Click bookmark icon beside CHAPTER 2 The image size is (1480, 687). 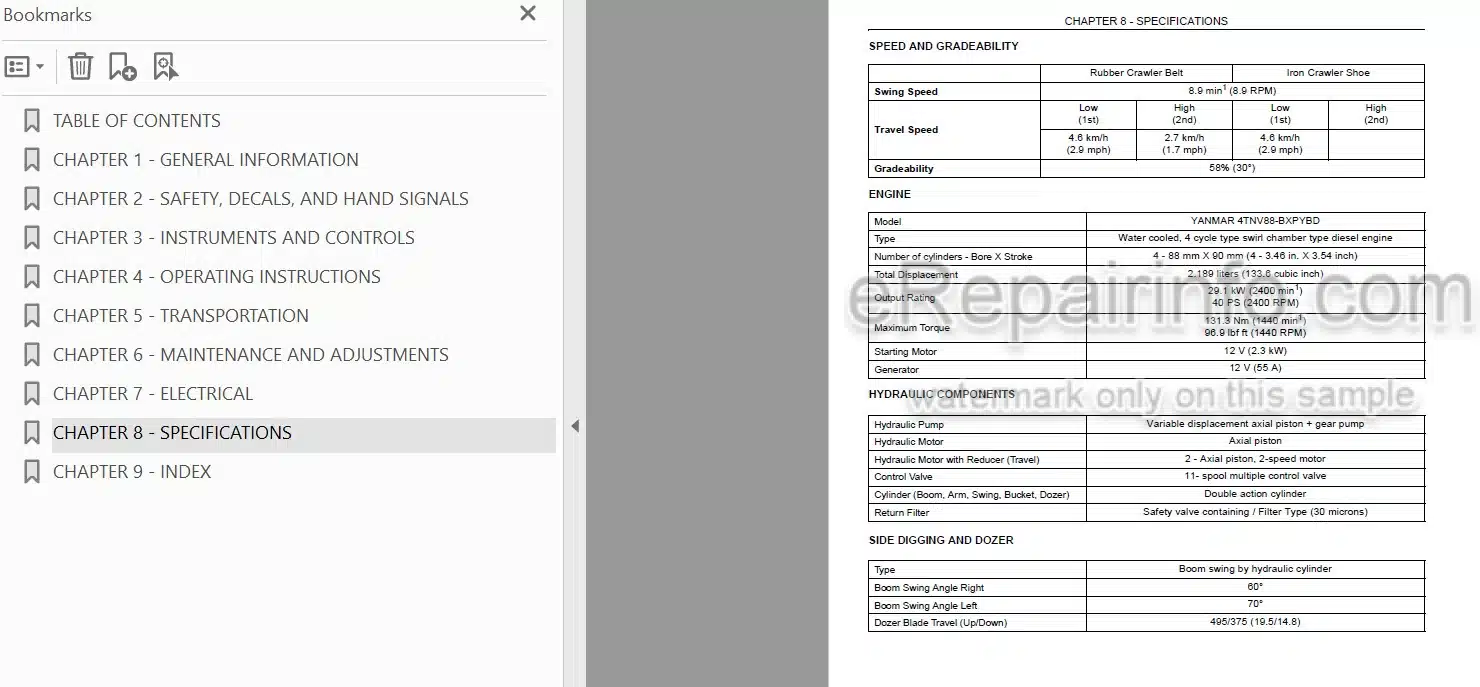(32, 199)
